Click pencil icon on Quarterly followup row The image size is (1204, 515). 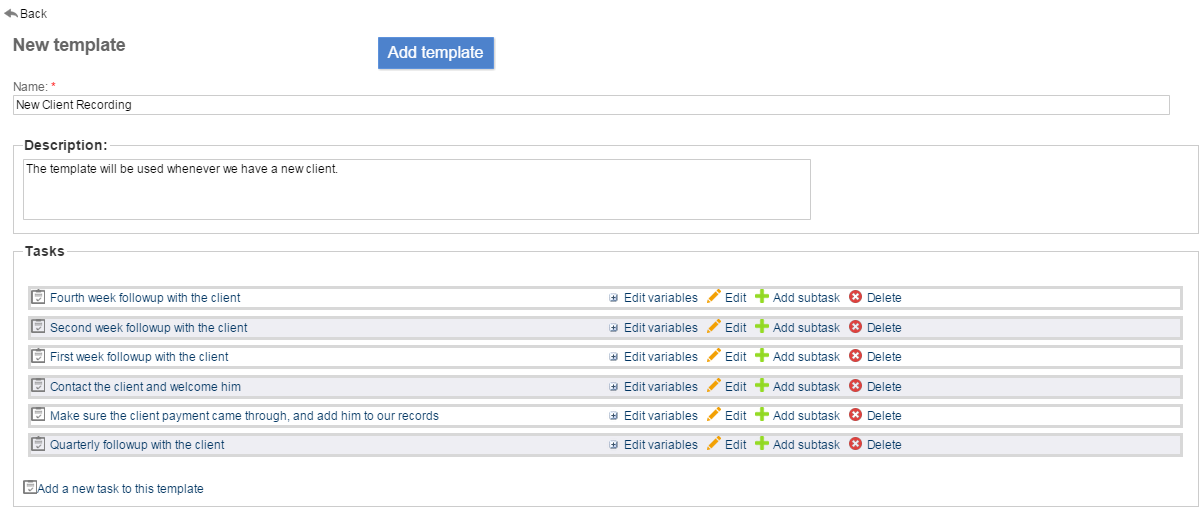(713, 444)
